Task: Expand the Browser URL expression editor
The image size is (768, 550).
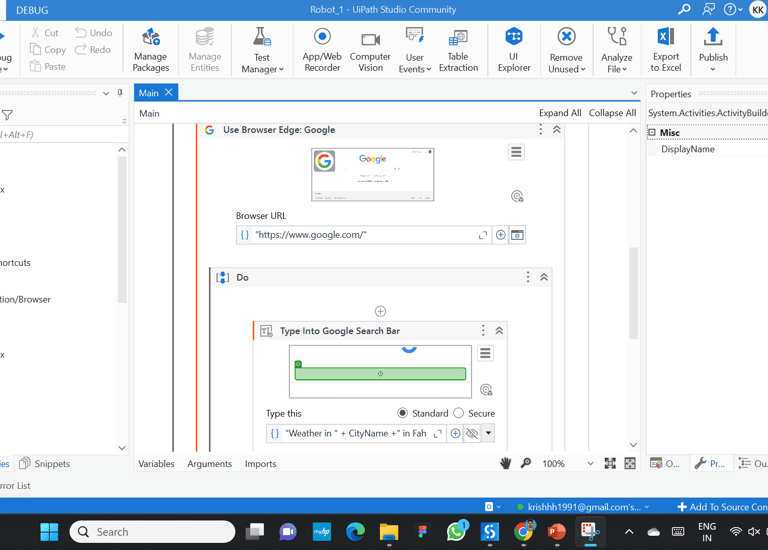Action: [x=482, y=235]
